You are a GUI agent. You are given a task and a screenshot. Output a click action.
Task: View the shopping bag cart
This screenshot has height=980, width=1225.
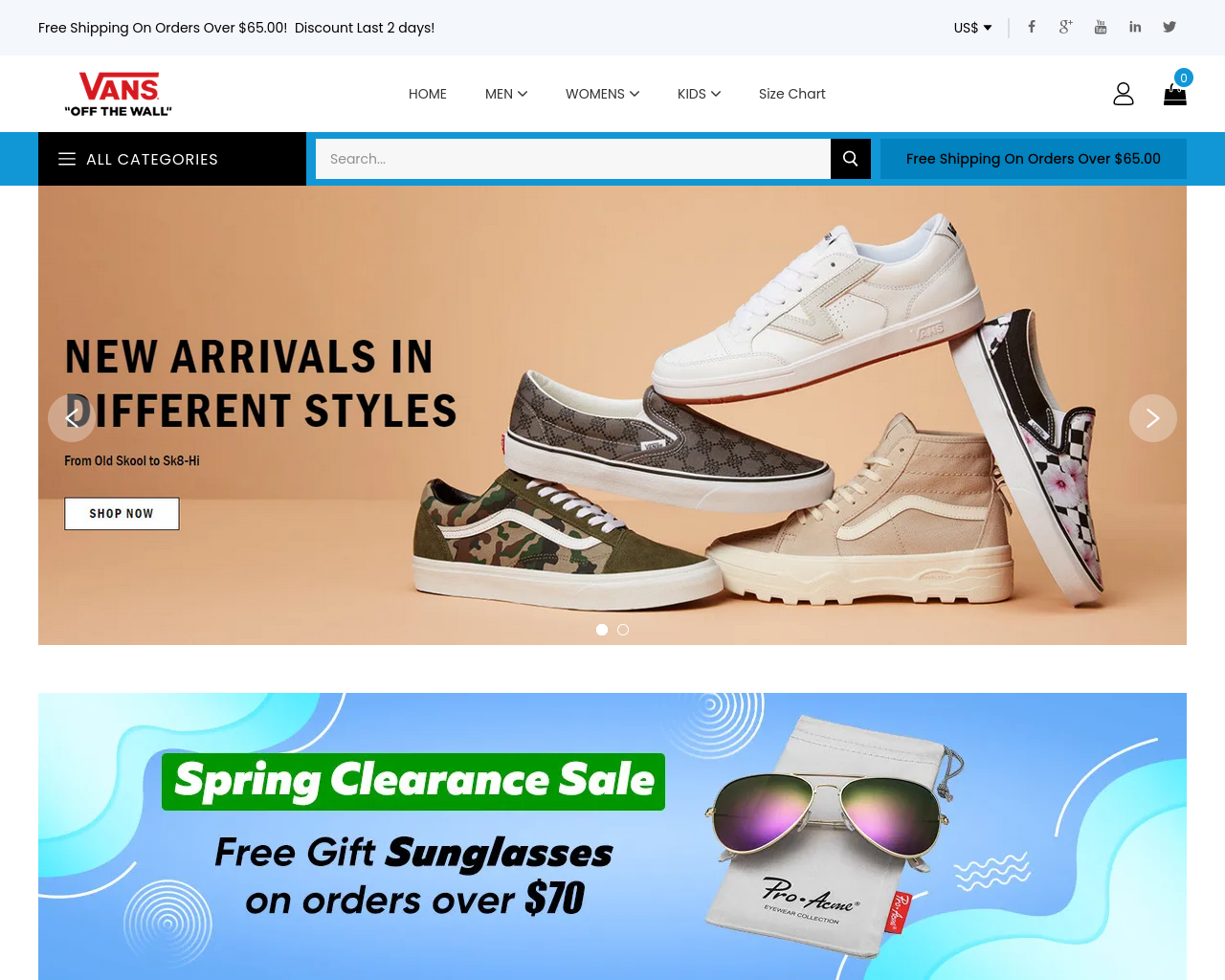coord(1175,94)
